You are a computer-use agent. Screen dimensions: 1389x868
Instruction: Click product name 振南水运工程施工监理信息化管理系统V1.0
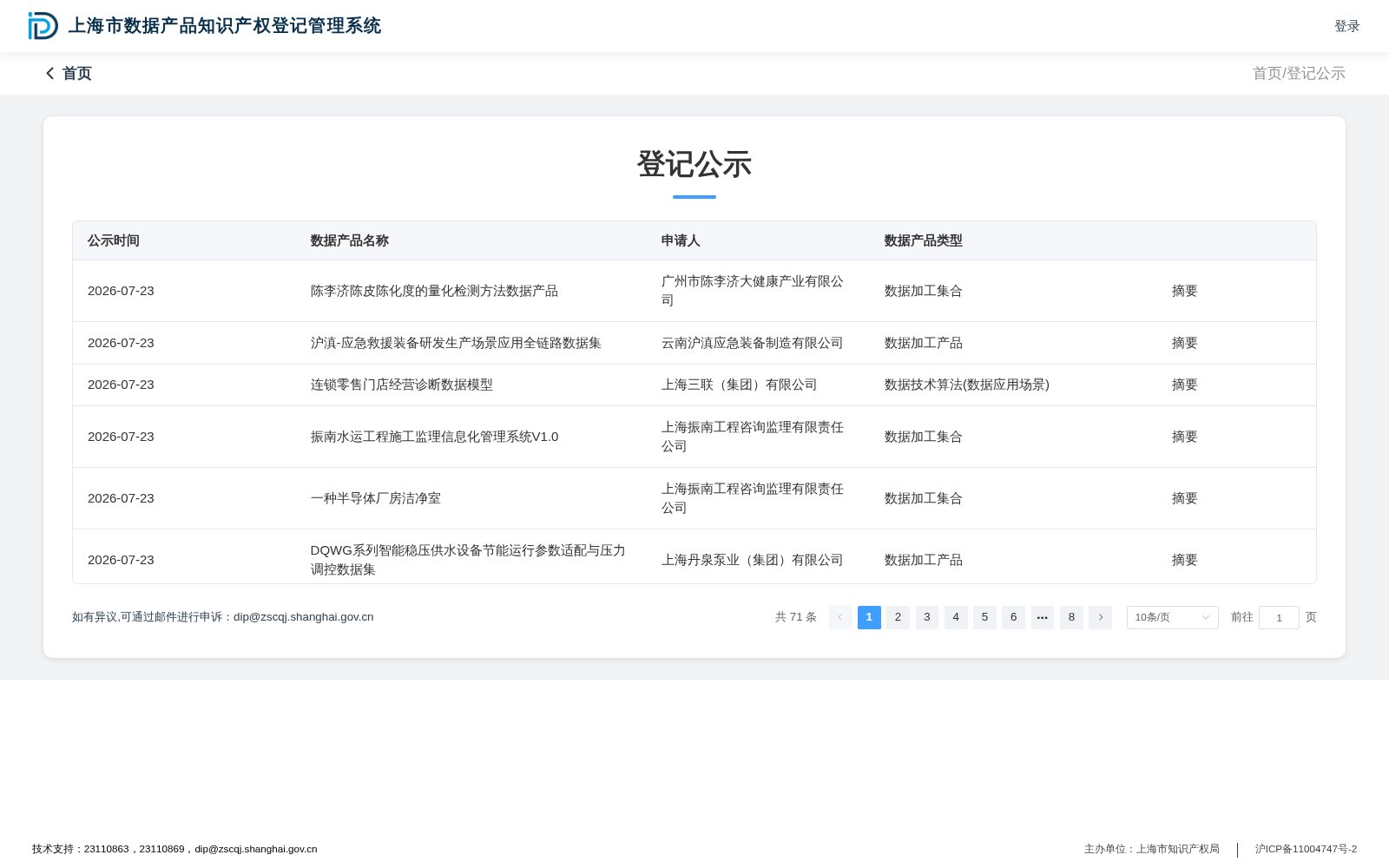(x=434, y=437)
